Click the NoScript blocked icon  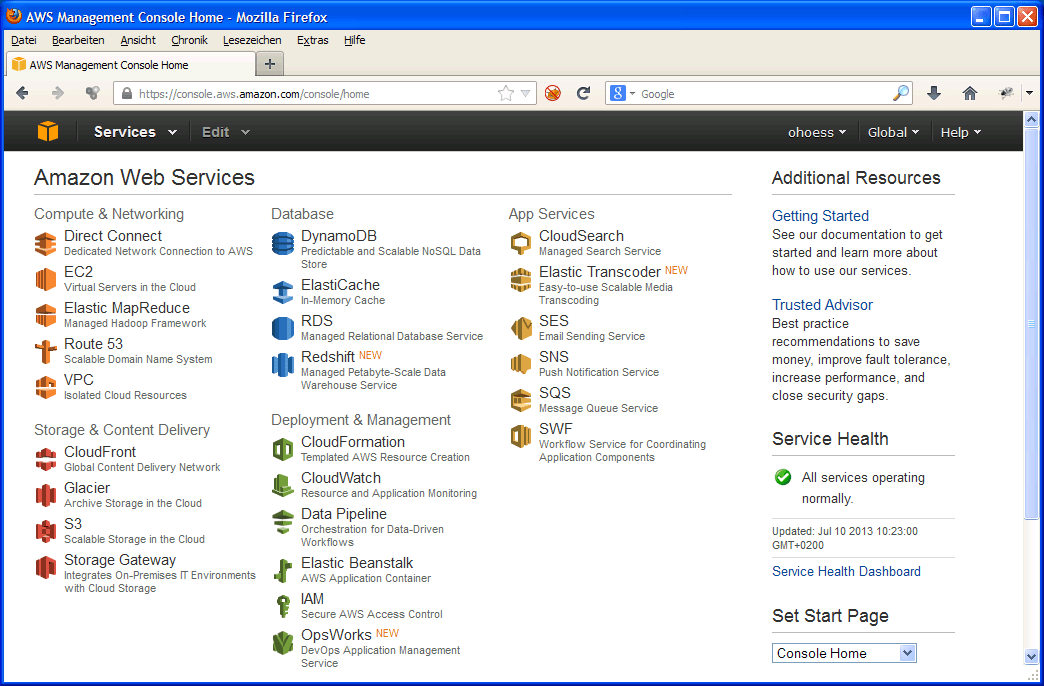pos(553,93)
